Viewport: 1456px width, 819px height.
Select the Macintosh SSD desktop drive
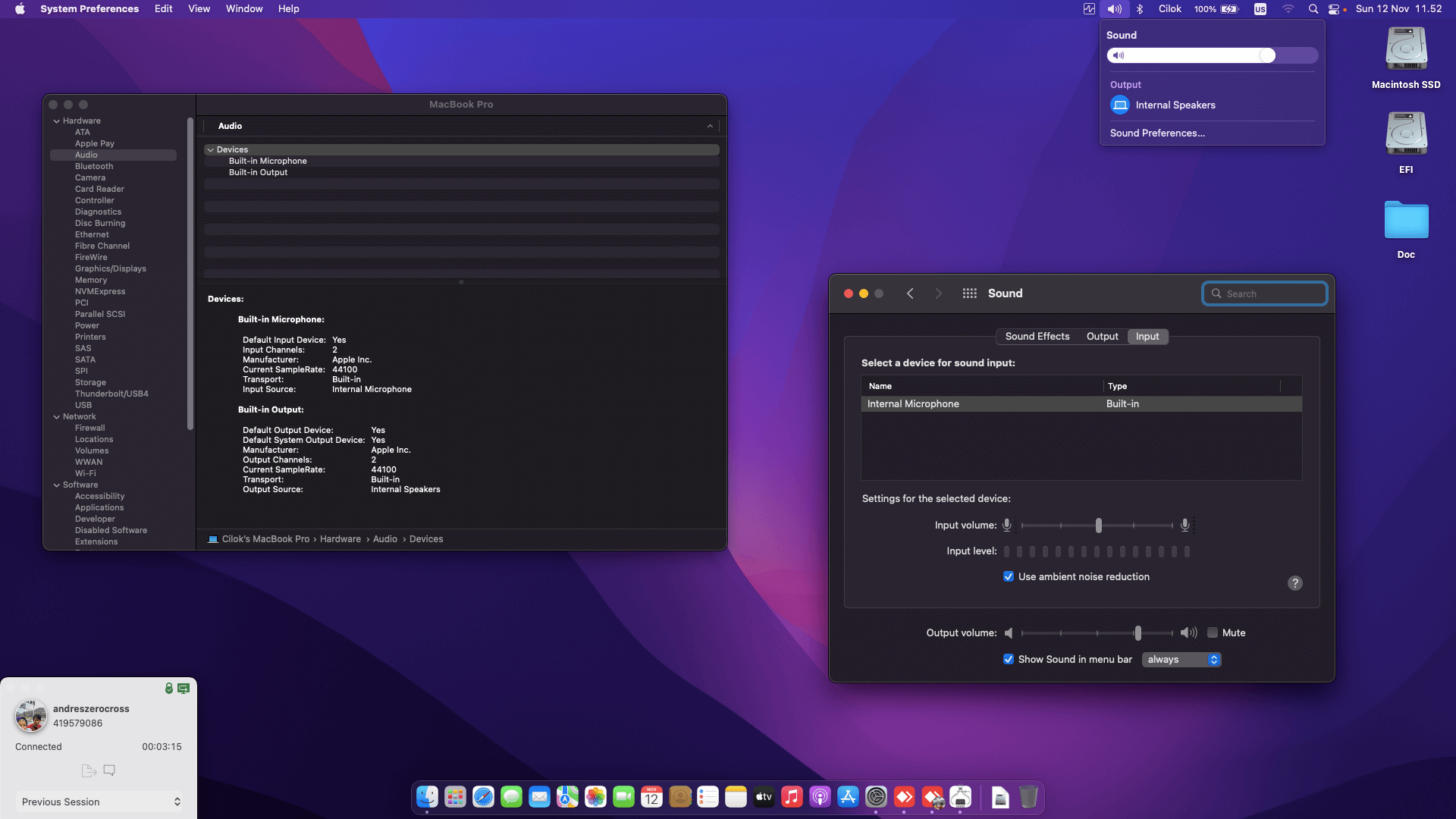click(x=1406, y=49)
